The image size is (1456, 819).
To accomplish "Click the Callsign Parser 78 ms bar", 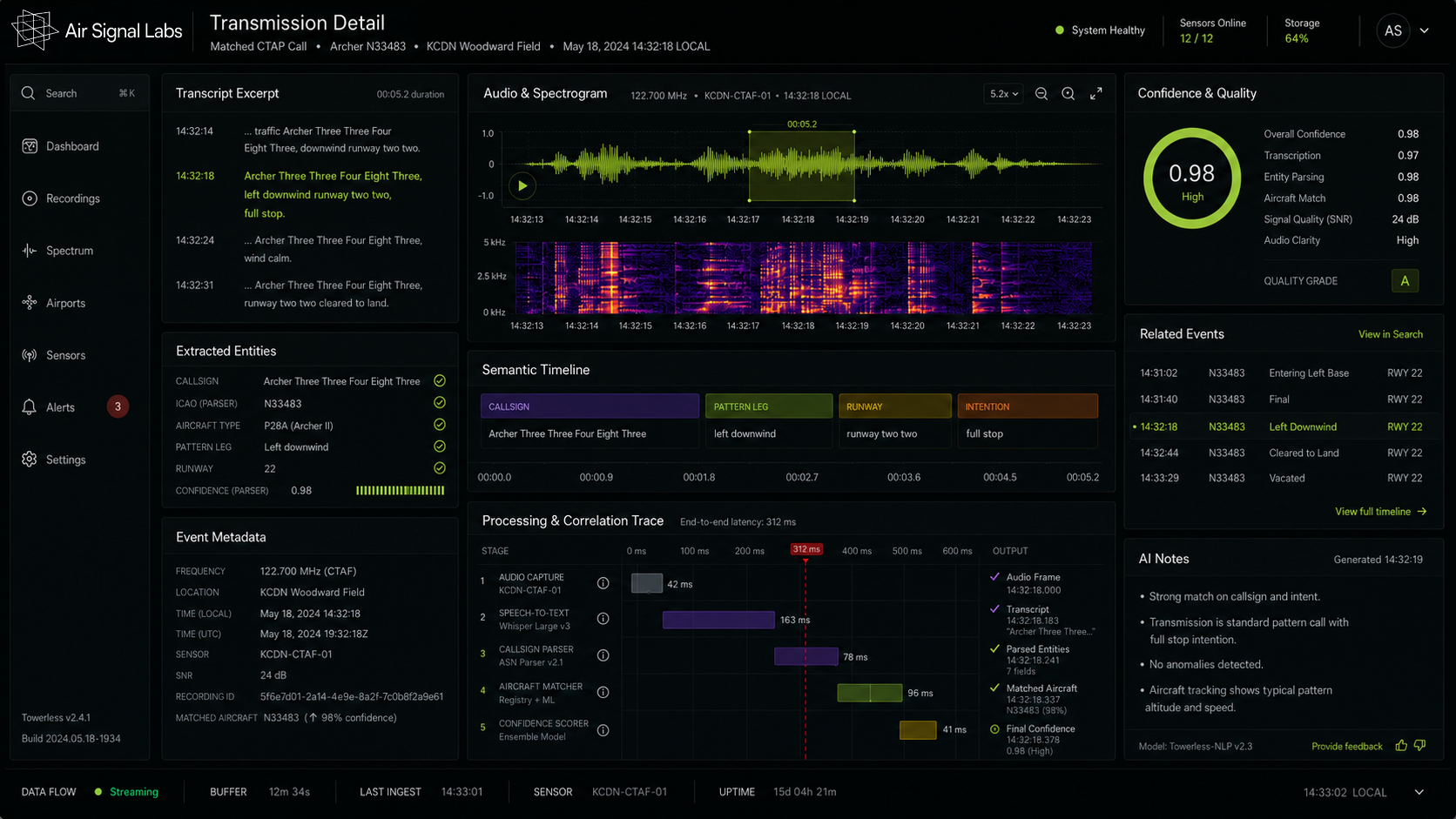I will click(x=806, y=656).
